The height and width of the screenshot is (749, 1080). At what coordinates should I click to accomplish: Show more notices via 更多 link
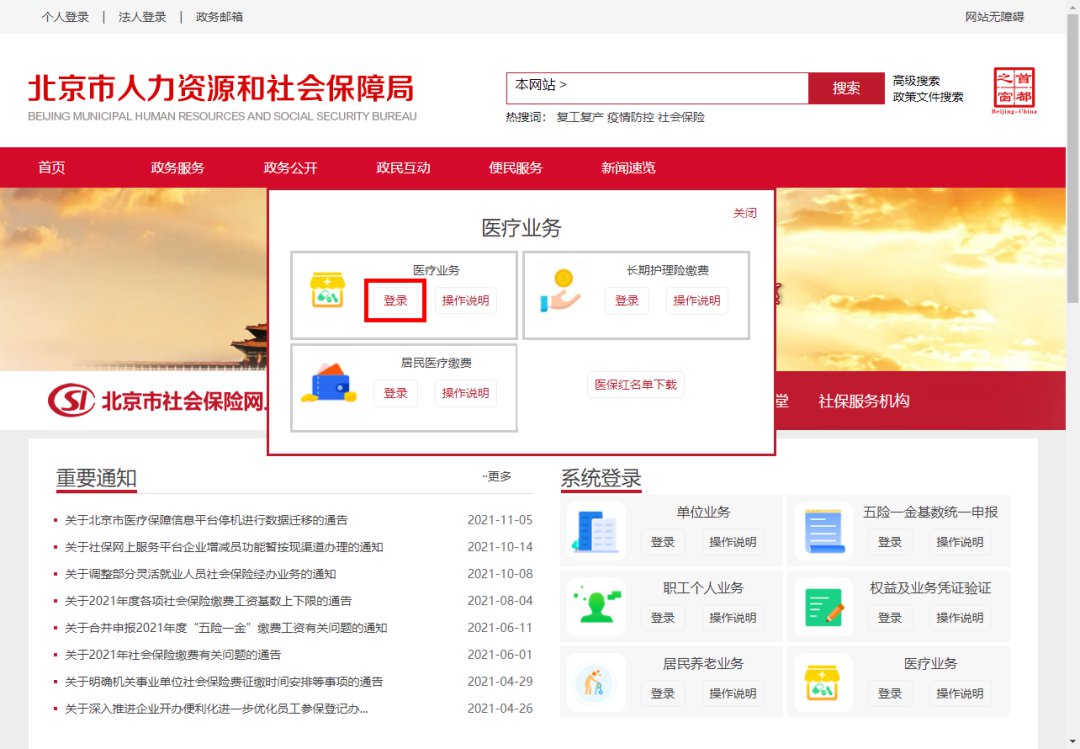tap(497, 477)
